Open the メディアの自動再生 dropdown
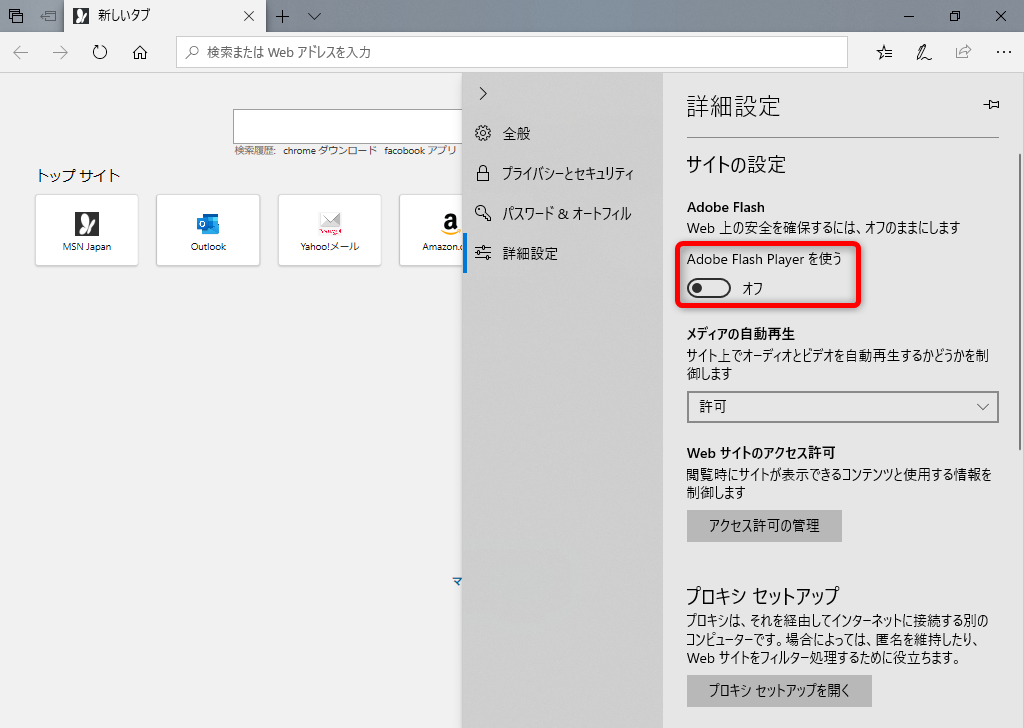Image resolution: width=1024 pixels, height=728 pixels. (842, 407)
